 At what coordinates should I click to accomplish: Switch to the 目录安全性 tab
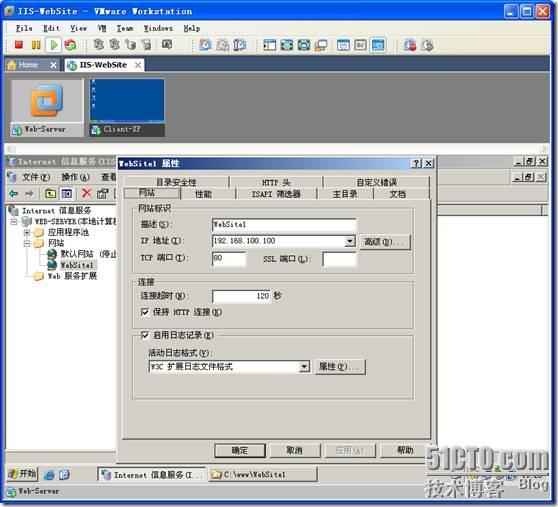[176, 183]
